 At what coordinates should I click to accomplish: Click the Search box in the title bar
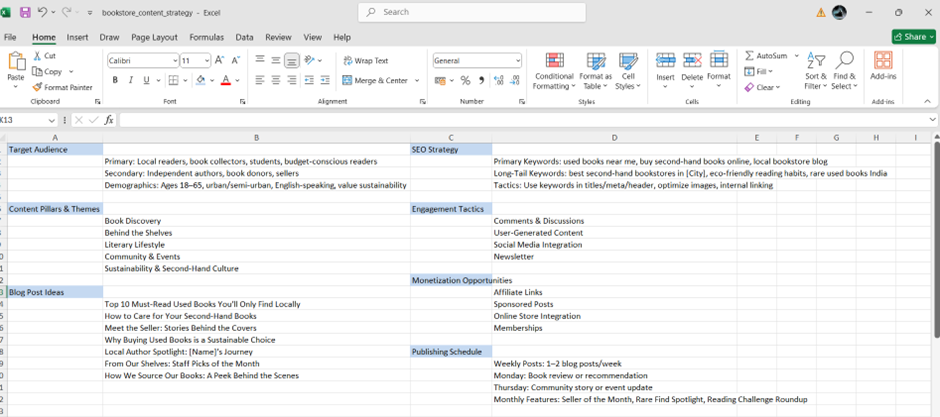472,12
